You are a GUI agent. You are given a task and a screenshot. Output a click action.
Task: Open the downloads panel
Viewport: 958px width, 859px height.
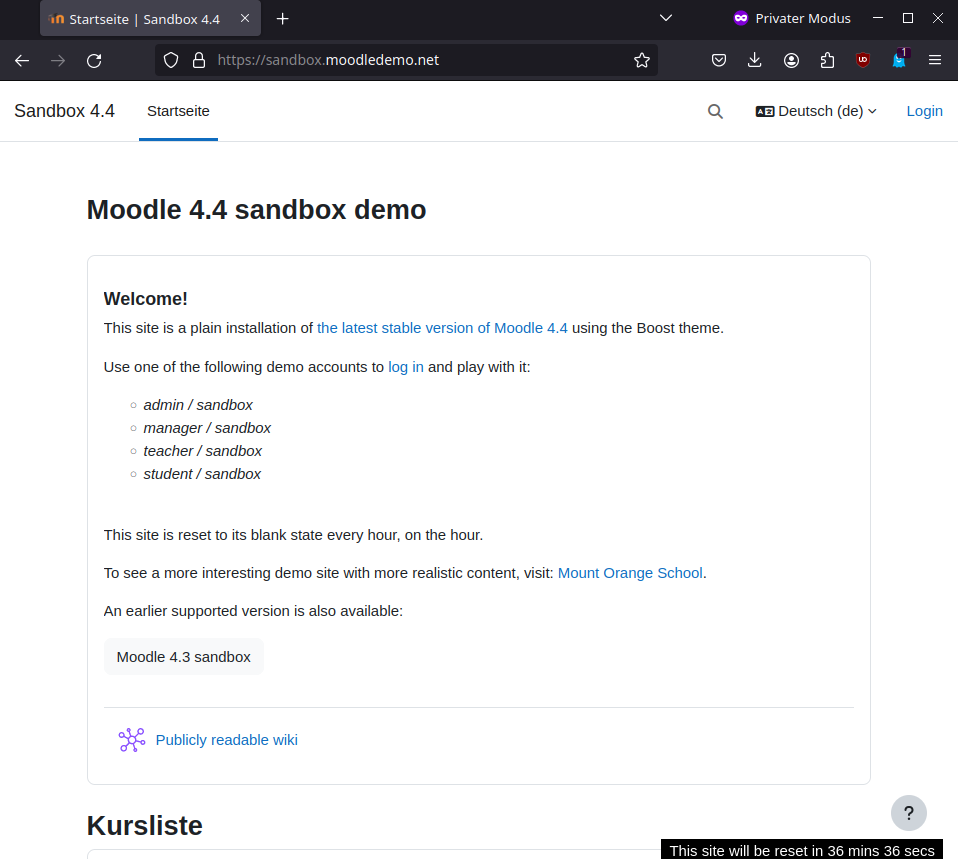(755, 60)
